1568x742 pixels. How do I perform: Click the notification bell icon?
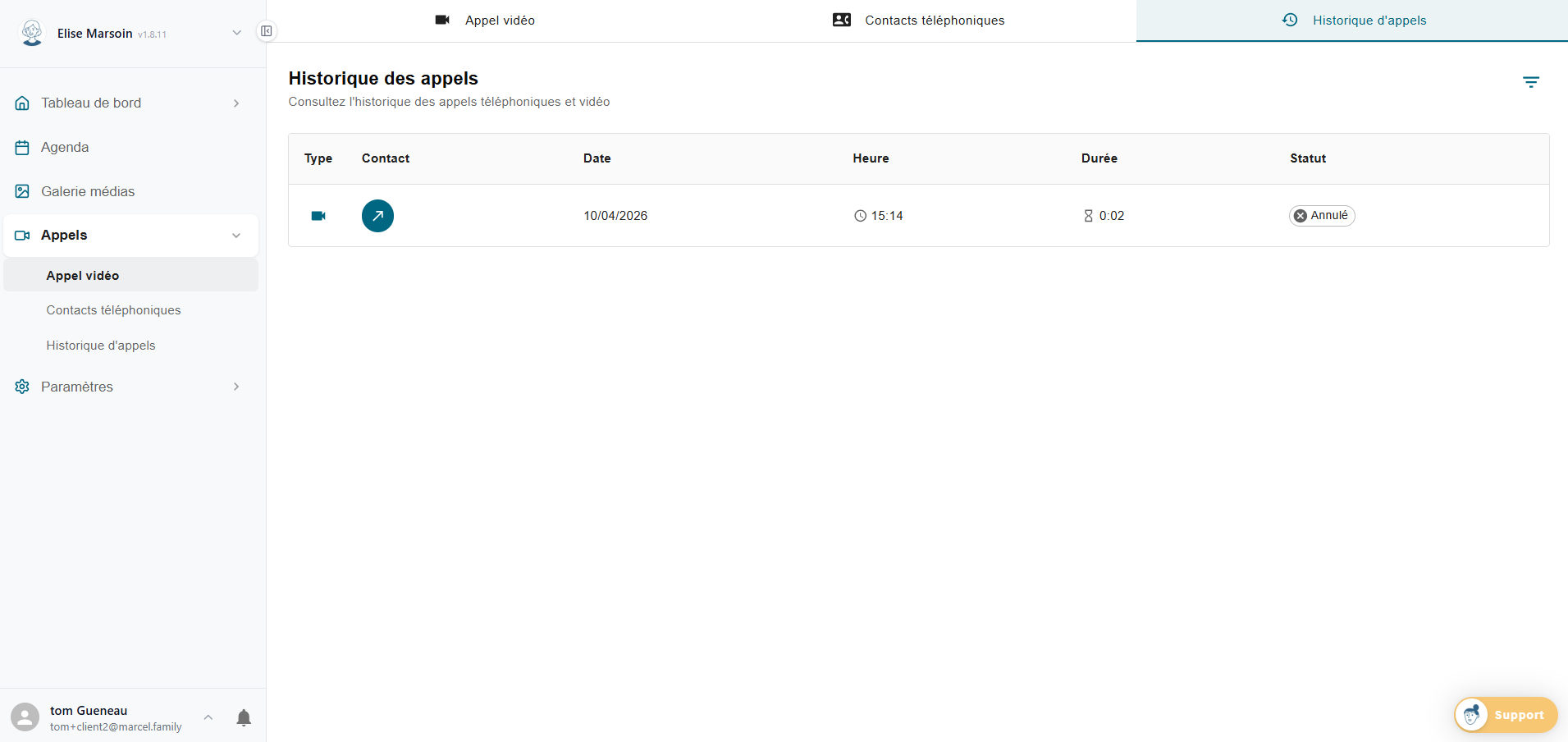point(244,718)
